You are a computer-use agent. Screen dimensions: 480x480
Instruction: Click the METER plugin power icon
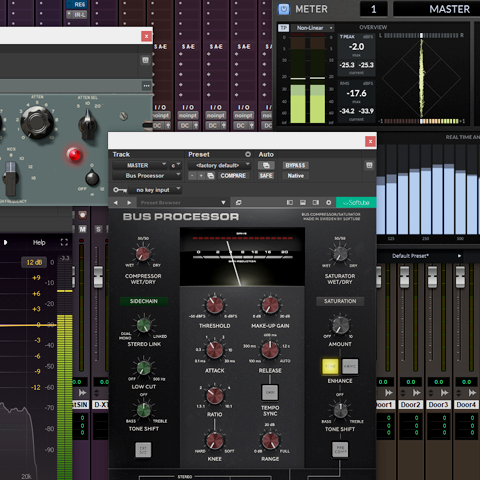284,9
